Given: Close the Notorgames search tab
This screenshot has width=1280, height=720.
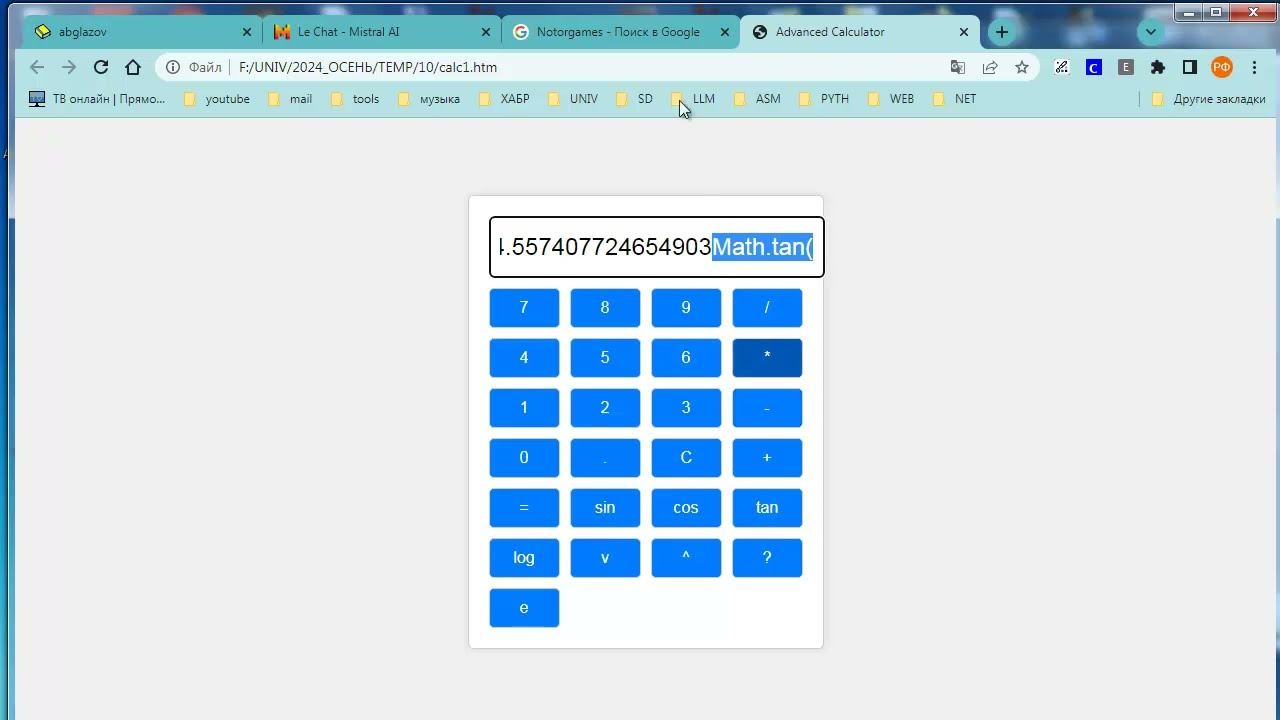Looking at the screenshot, I should [x=724, y=32].
